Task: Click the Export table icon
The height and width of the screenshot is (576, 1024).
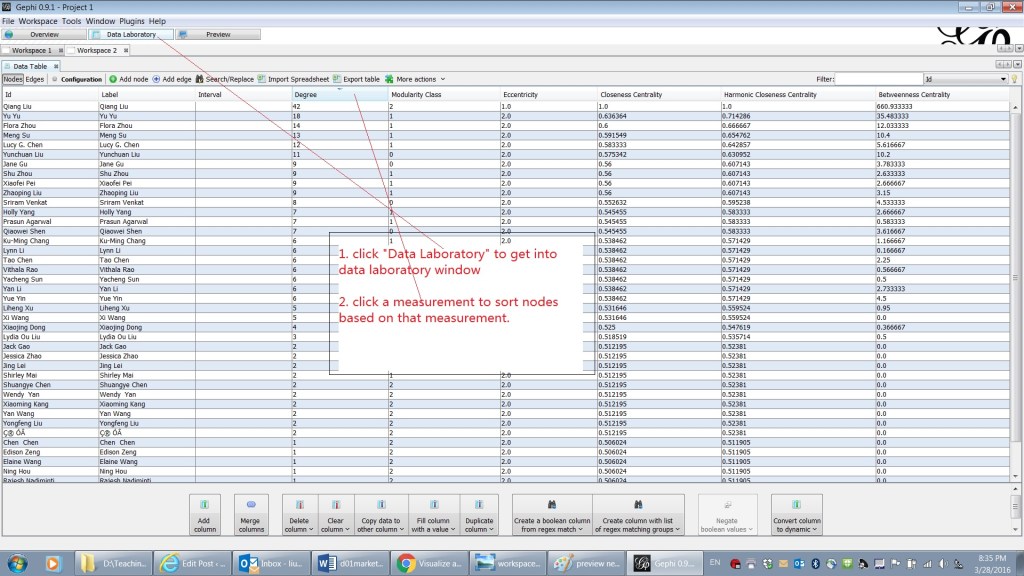Action: (x=337, y=79)
